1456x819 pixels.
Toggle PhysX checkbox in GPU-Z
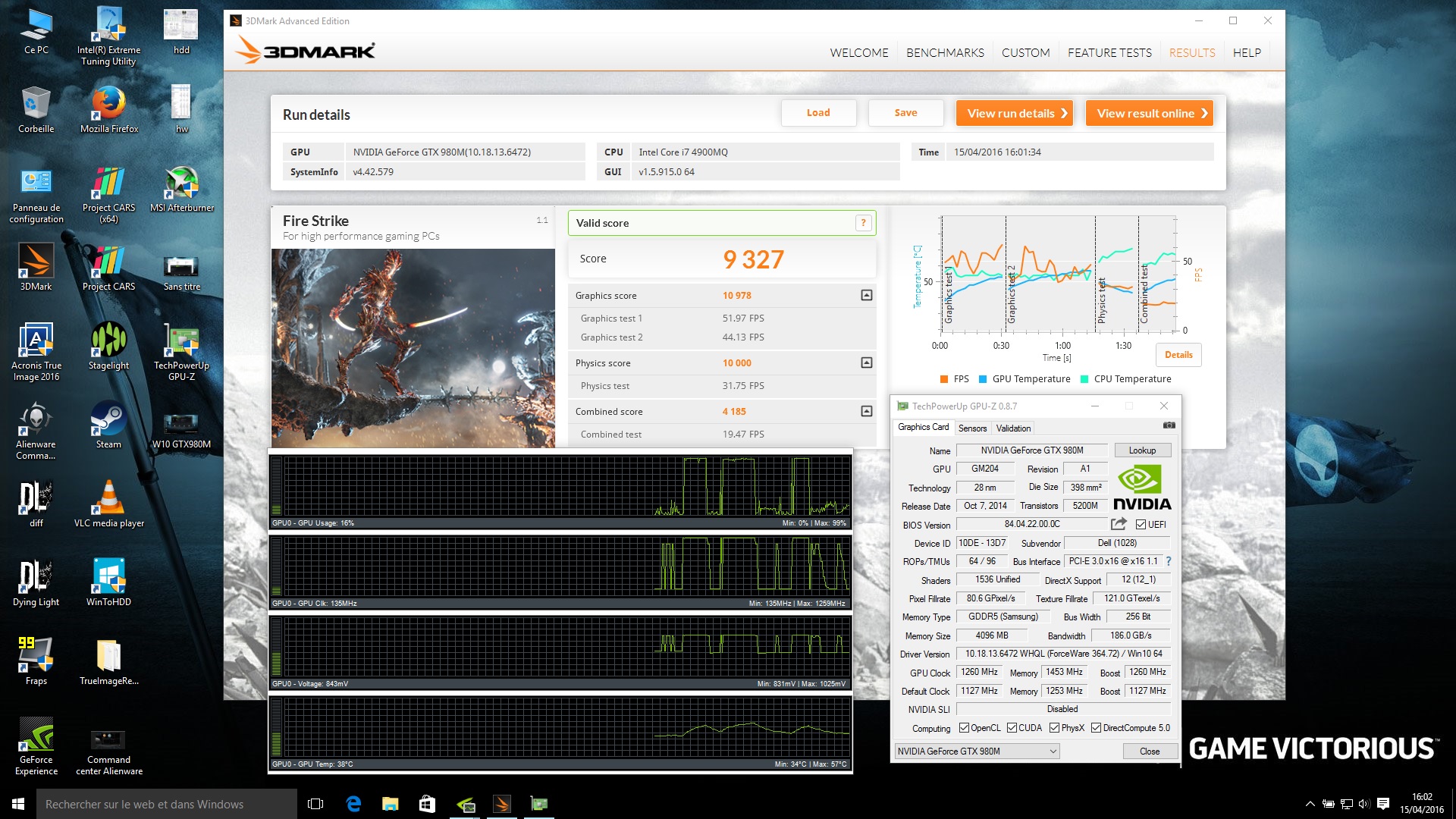(1054, 728)
